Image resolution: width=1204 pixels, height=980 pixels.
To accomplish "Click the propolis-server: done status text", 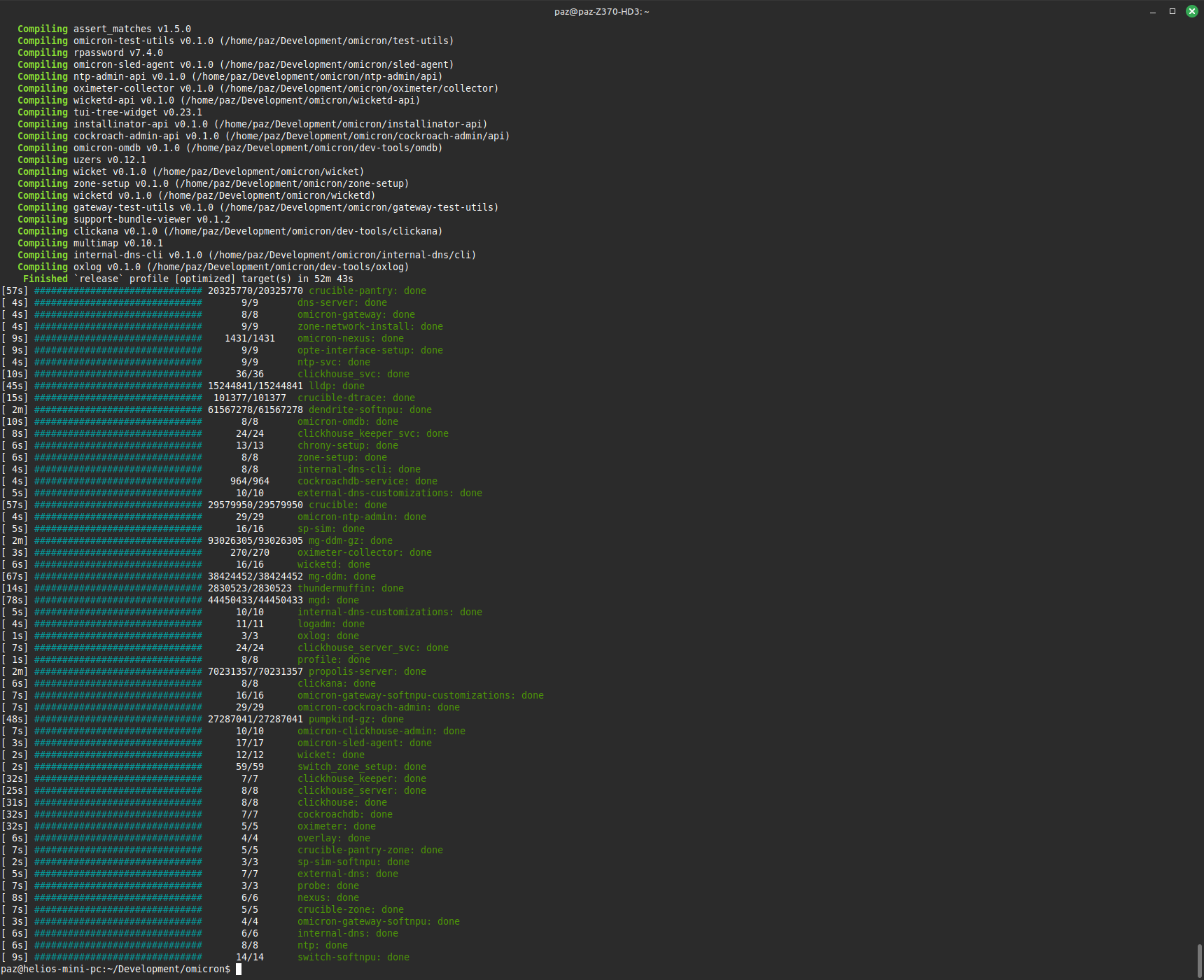I will (367, 671).
